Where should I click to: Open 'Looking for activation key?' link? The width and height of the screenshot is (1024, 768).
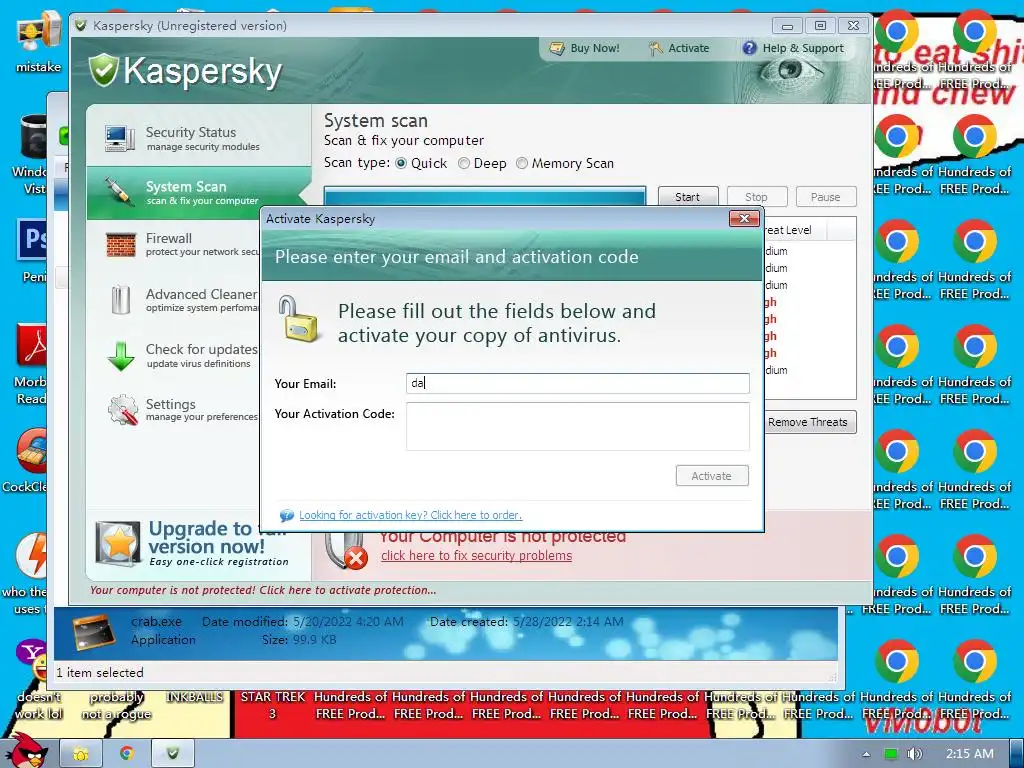410,515
